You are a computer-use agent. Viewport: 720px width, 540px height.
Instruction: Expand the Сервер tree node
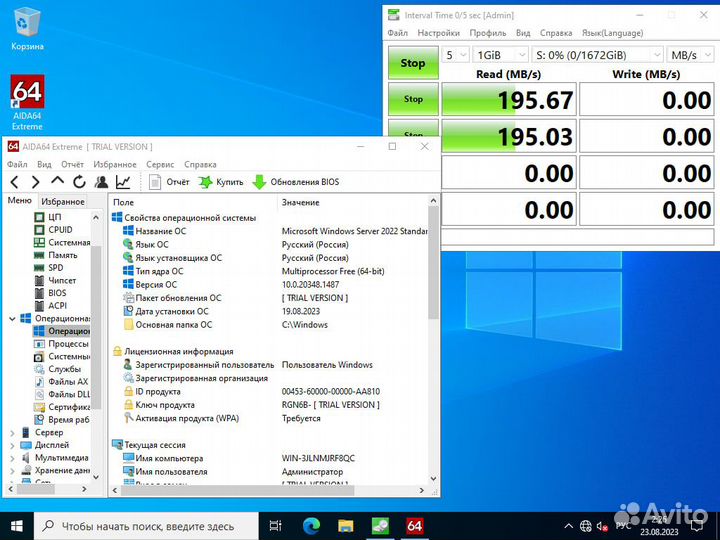click(12, 433)
